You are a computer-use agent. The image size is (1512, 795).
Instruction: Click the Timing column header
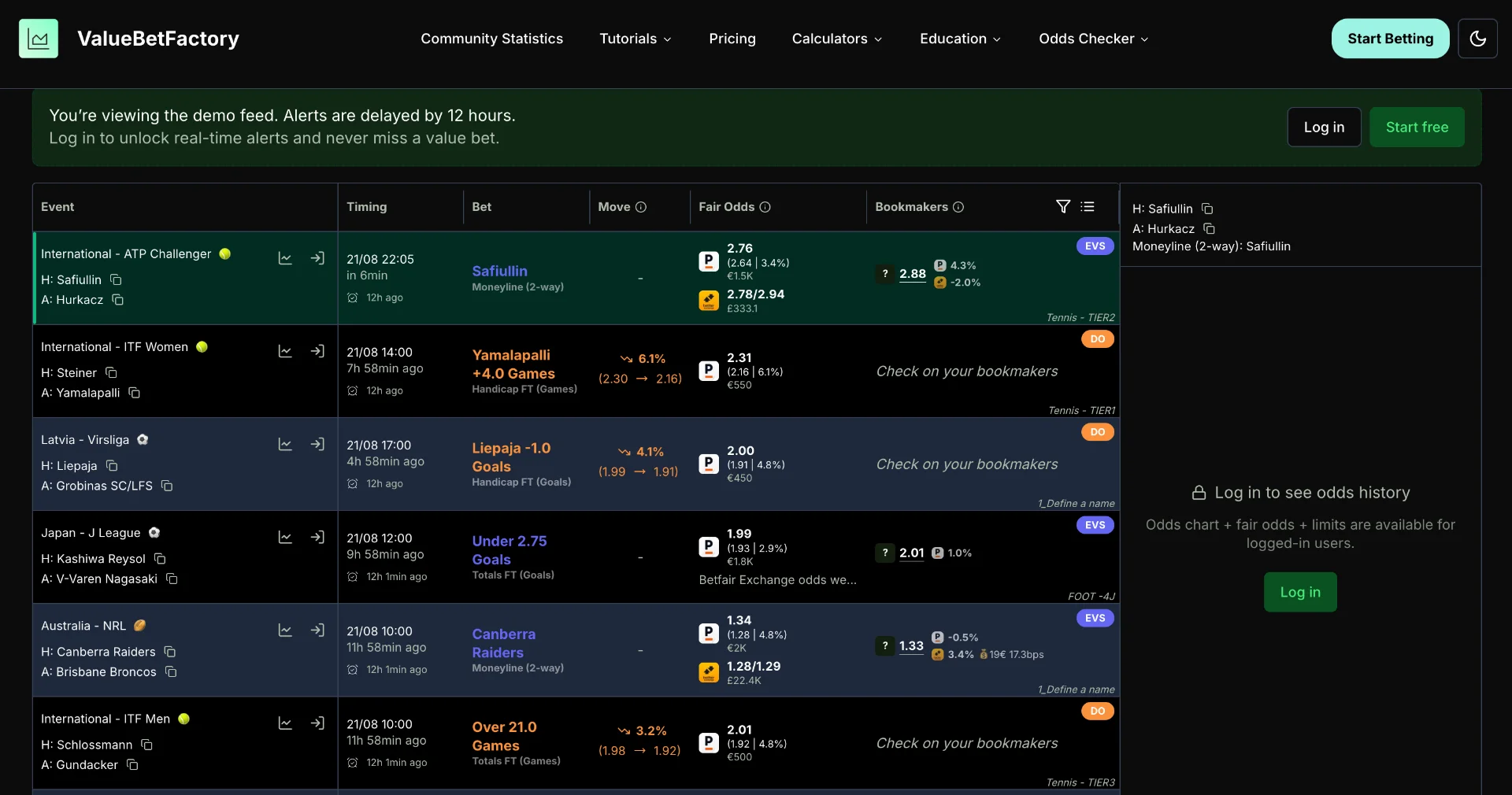click(x=366, y=207)
